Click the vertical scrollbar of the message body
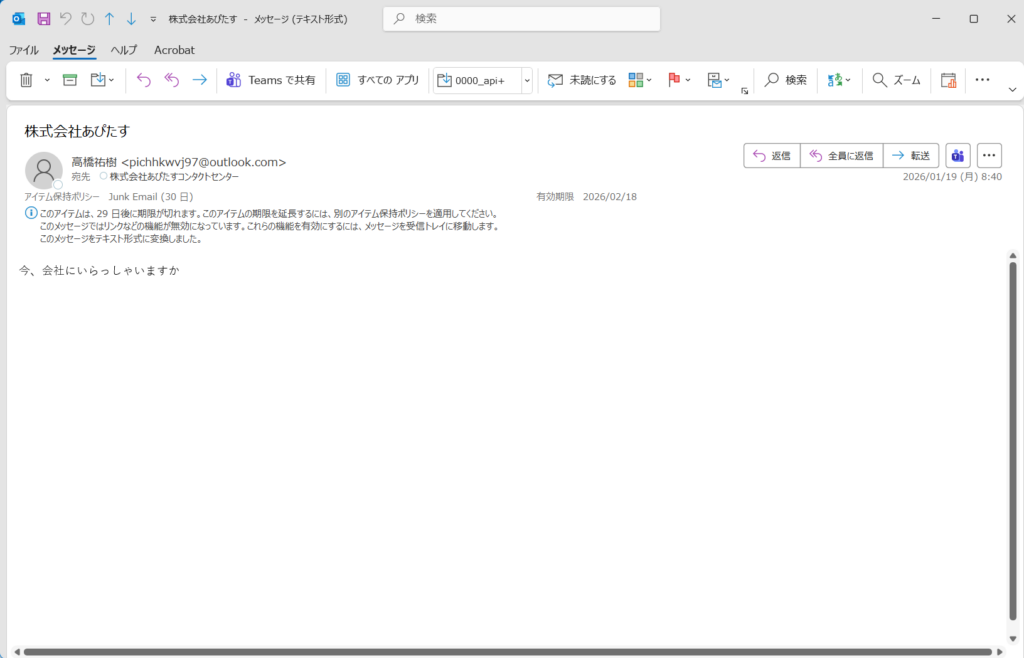The height and width of the screenshot is (658, 1024). point(1013,440)
